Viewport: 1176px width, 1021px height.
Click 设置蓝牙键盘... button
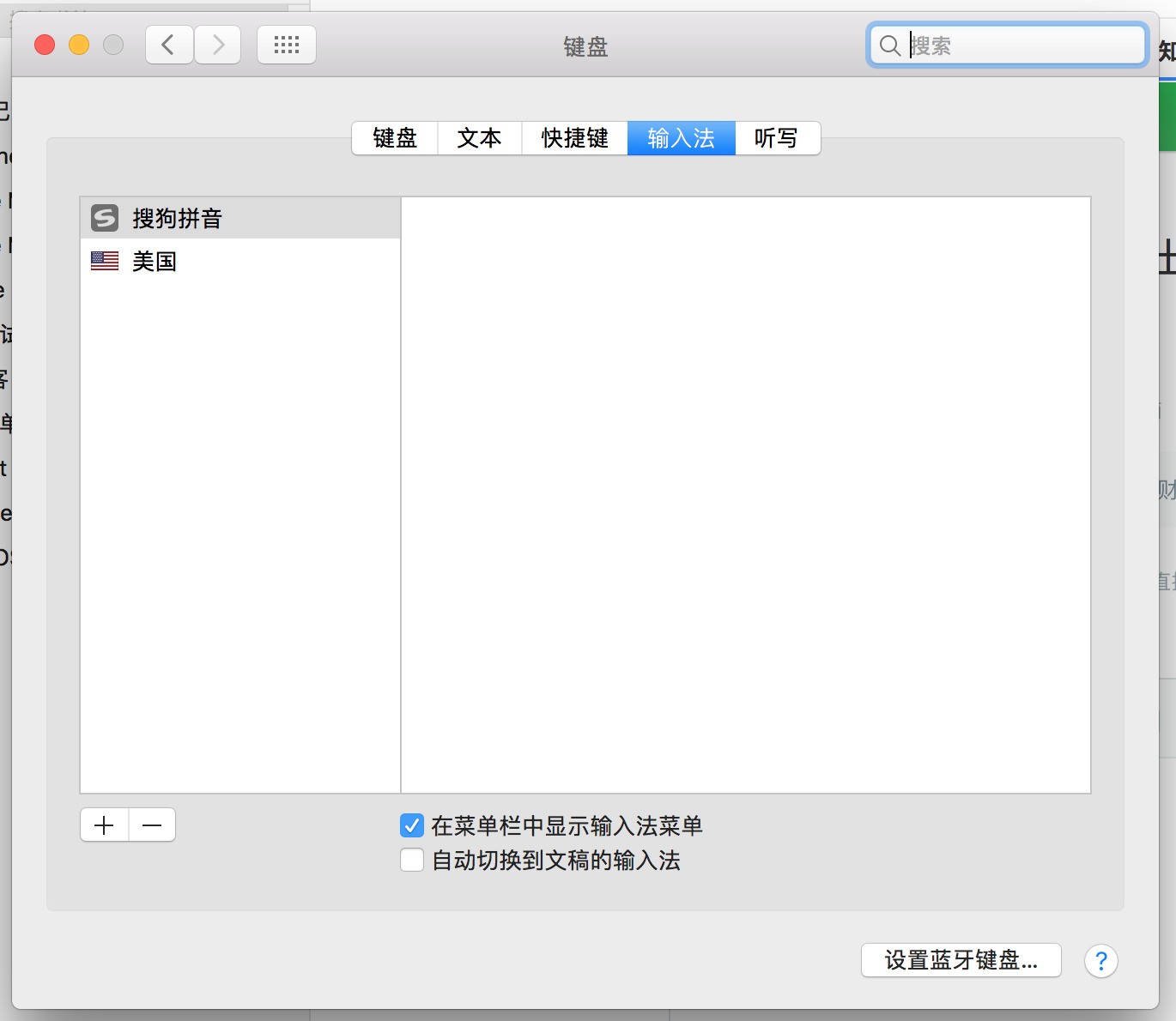click(961, 960)
